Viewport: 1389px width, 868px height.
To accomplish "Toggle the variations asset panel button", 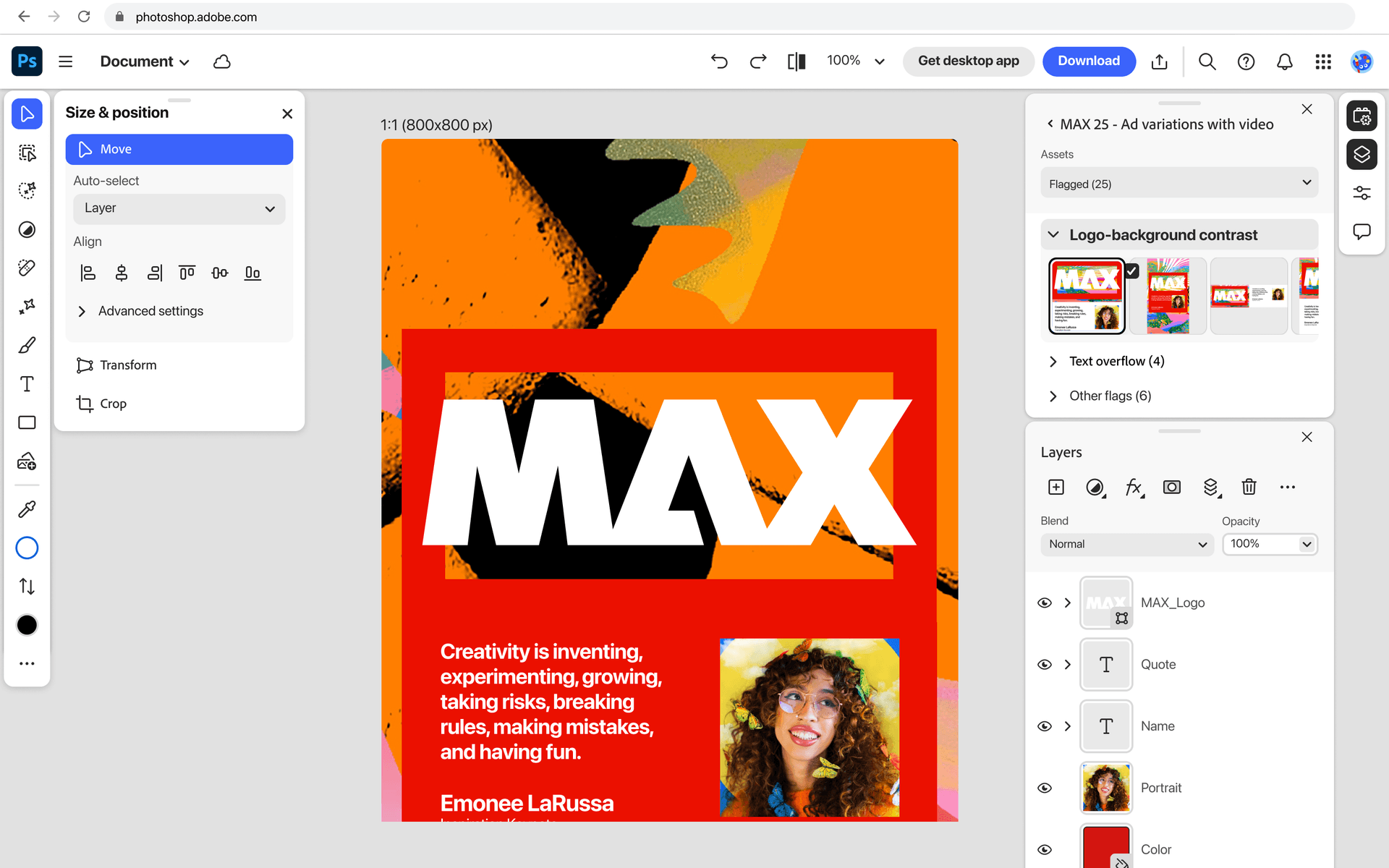I will coord(1362,116).
